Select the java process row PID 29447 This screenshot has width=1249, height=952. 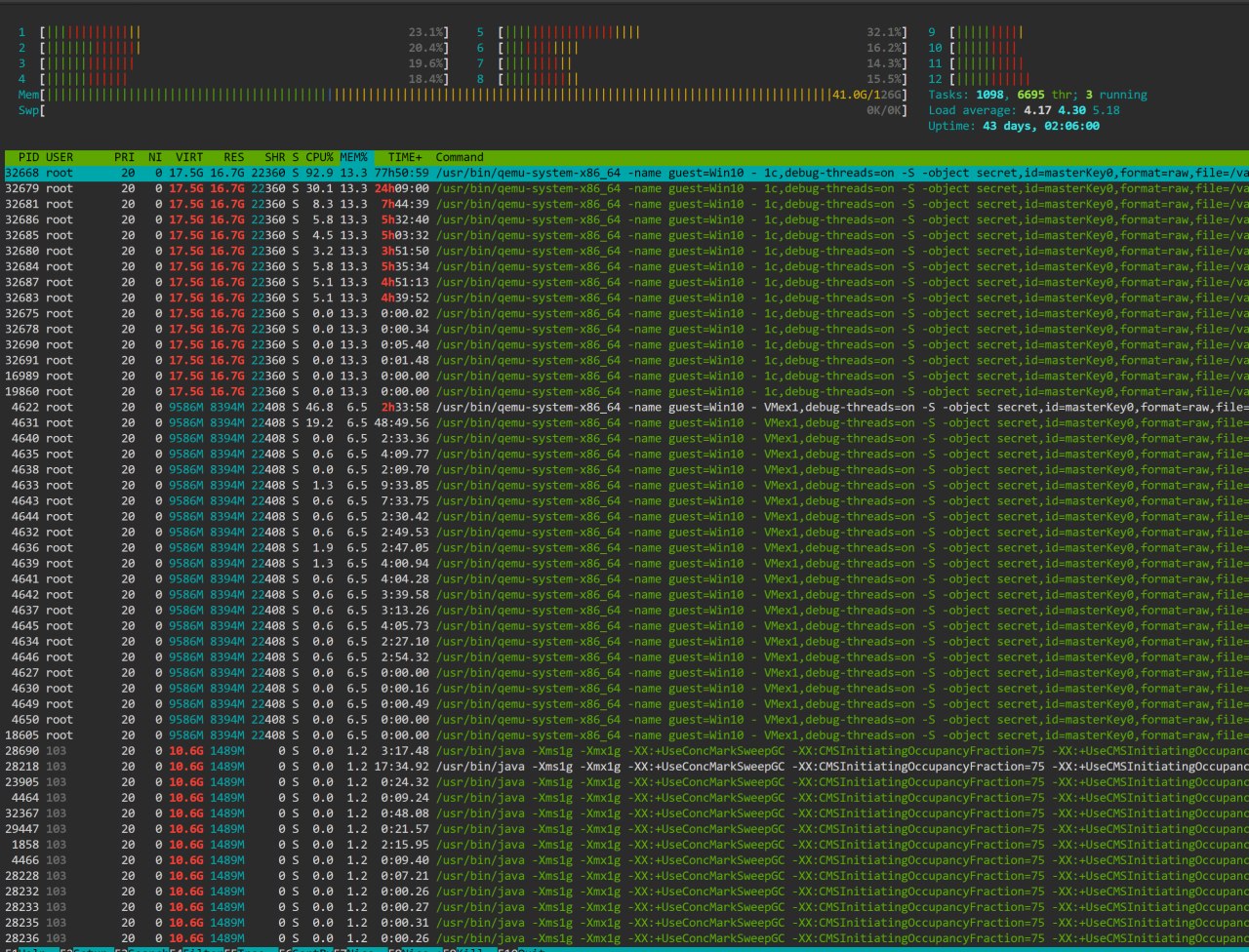point(624,828)
